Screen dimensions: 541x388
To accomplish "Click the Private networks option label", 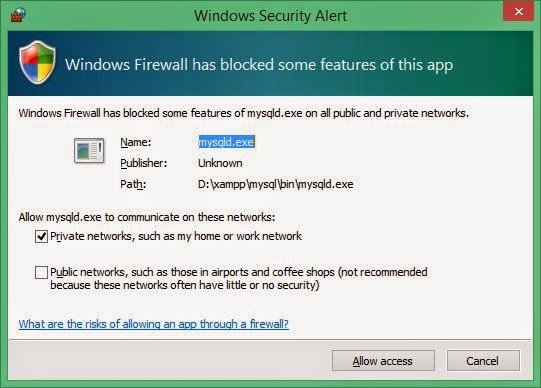I will click(x=176, y=236).
